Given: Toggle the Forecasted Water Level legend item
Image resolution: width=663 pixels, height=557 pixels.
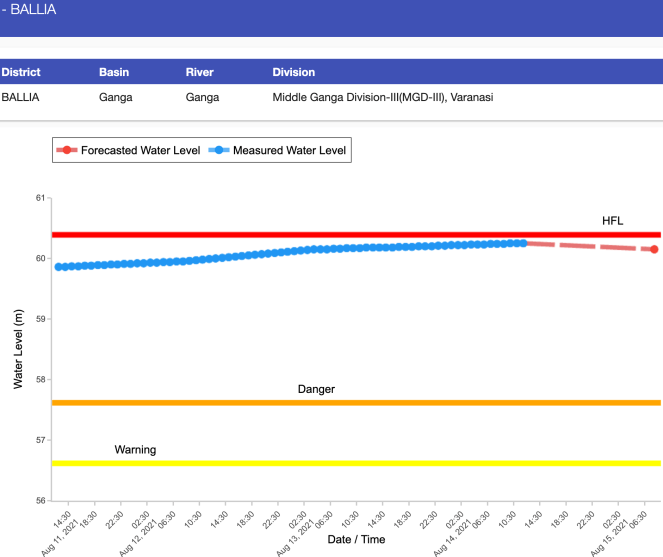Looking at the screenshot, I should point(128,151).
